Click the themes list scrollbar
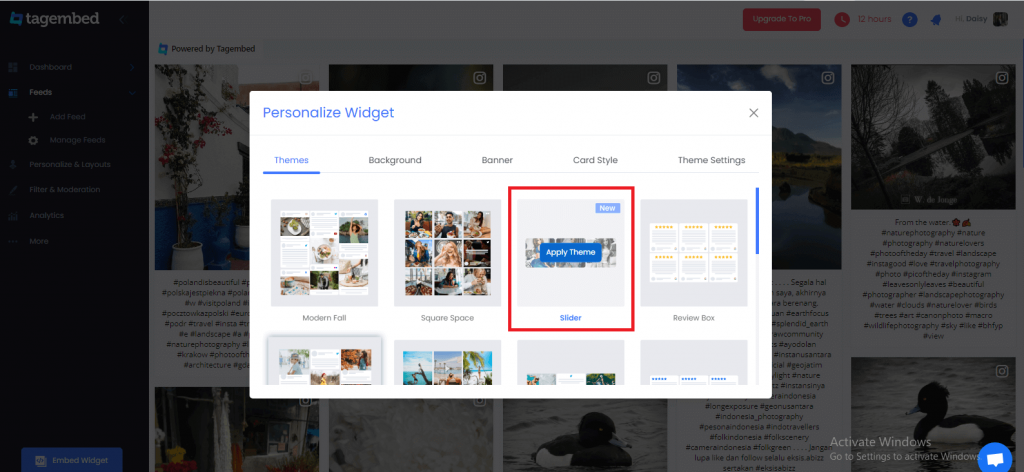This screenshot has width=1024, height=472. pyautogui.click(x=757, y=221)
